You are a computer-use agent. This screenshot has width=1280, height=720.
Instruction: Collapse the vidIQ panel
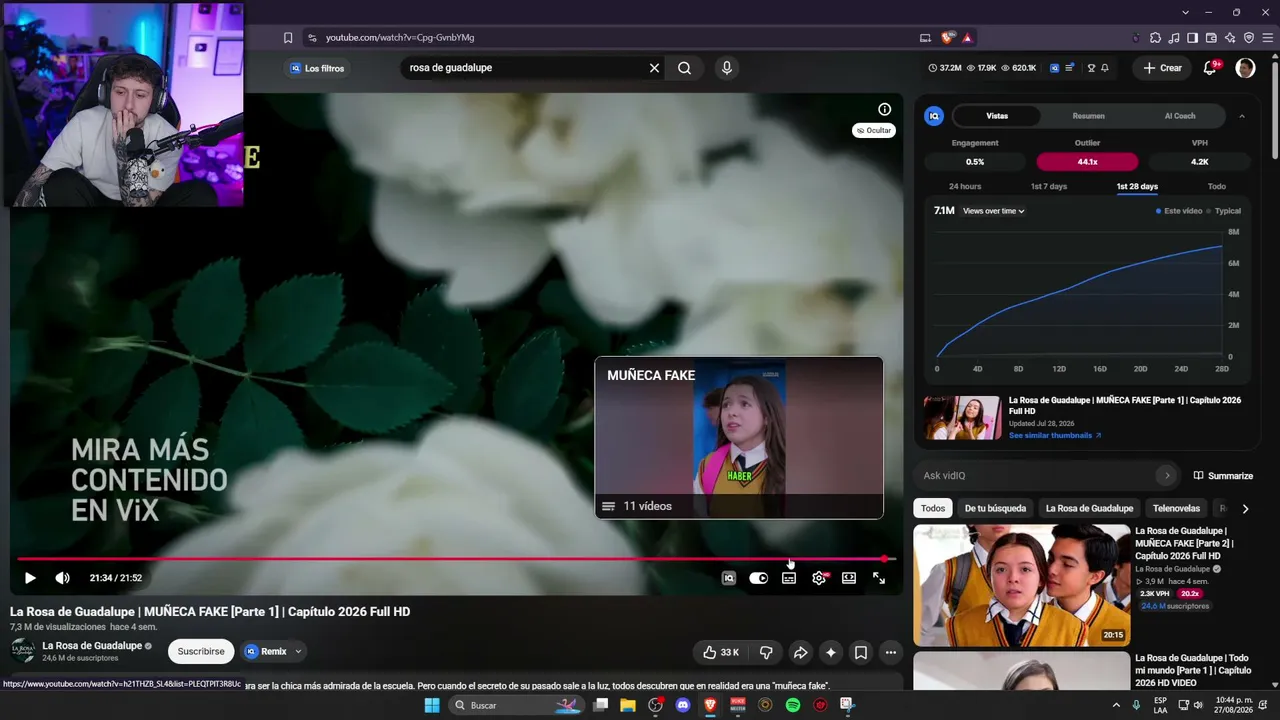[x=1242, y=116]
